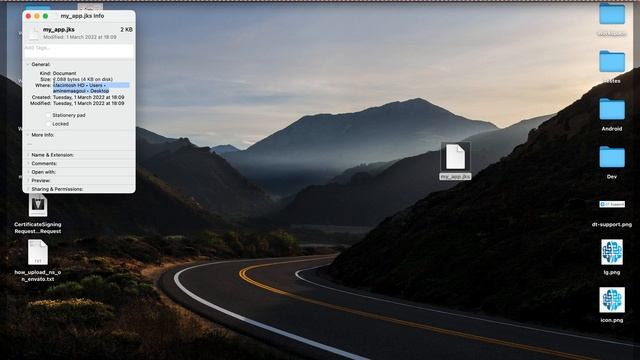
Task: Open the topmost folder on the right edge
Action: coord(612,14)
